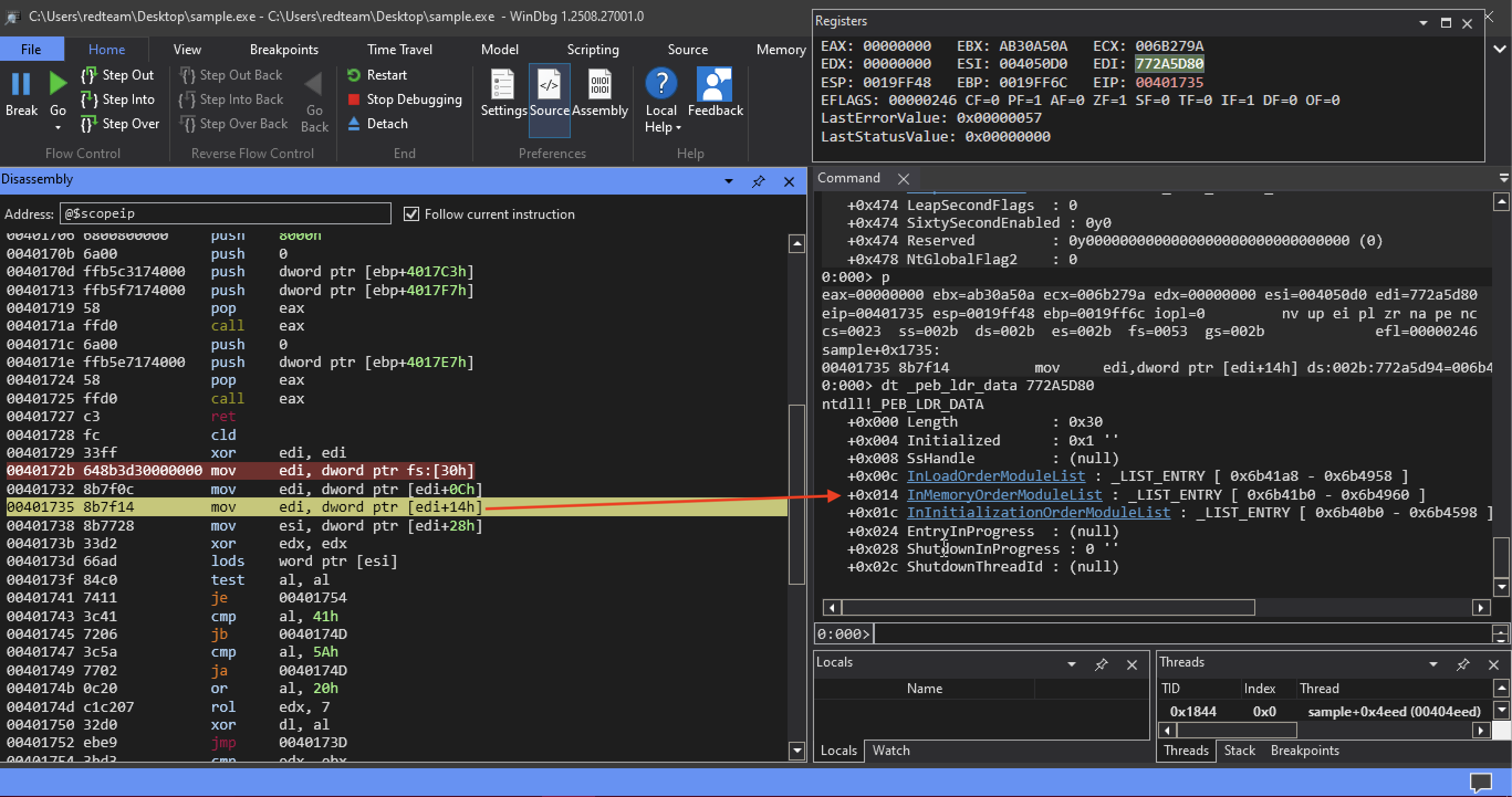Uncheck Follow current instruction checkbox

411,214
